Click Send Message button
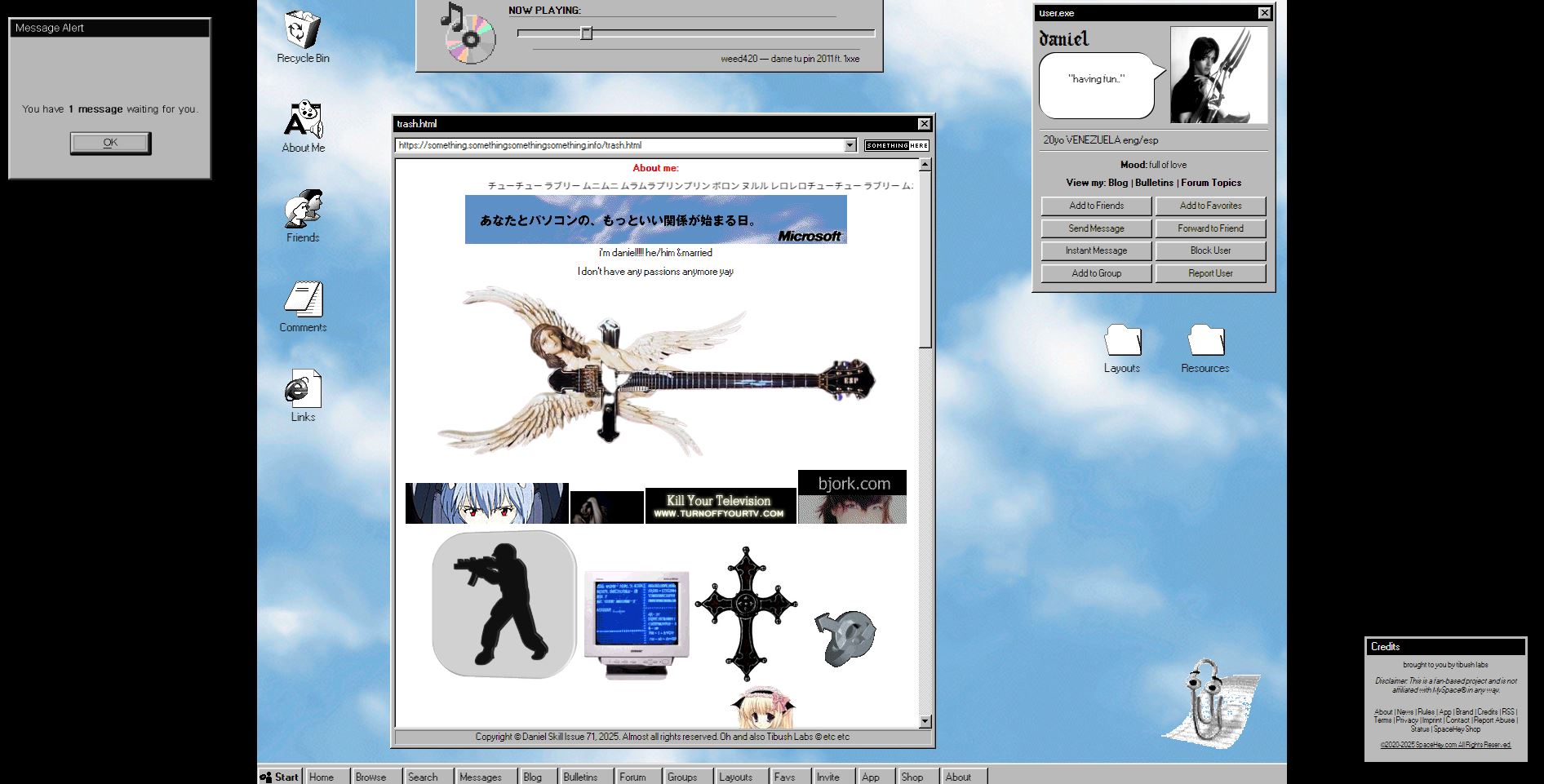This screenshot has height=784, width=1544. click(1096, 228)
